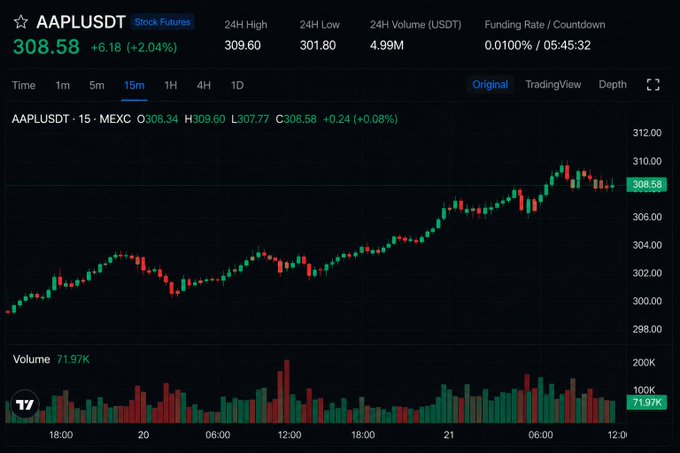This screenshot has width=680, height=453.
Task: Click the Volume indicator label
Action: [x=31, y=359]
